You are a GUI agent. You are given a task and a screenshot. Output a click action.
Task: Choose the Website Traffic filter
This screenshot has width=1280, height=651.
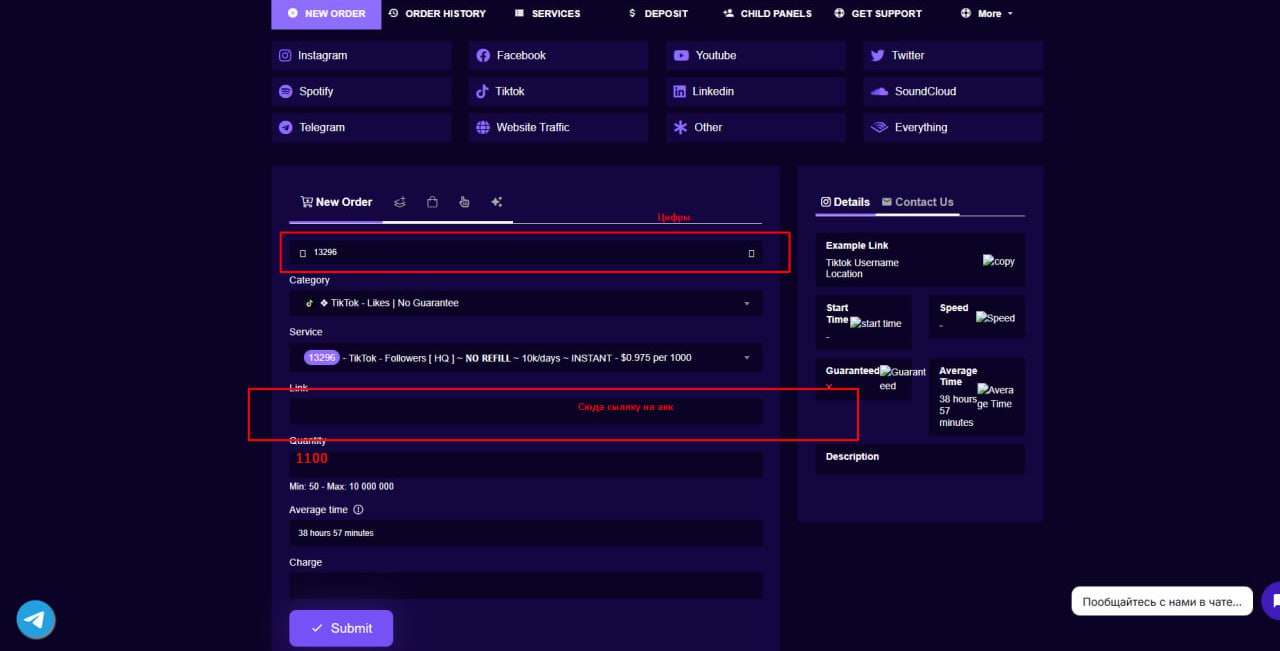click(x=558, y=128)
